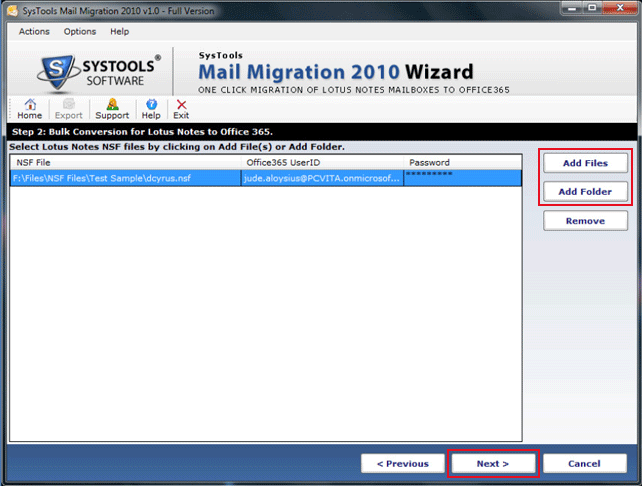Close the Mail Migration window
The width and height of the screenshot is (642, 486).
[620, 8]
